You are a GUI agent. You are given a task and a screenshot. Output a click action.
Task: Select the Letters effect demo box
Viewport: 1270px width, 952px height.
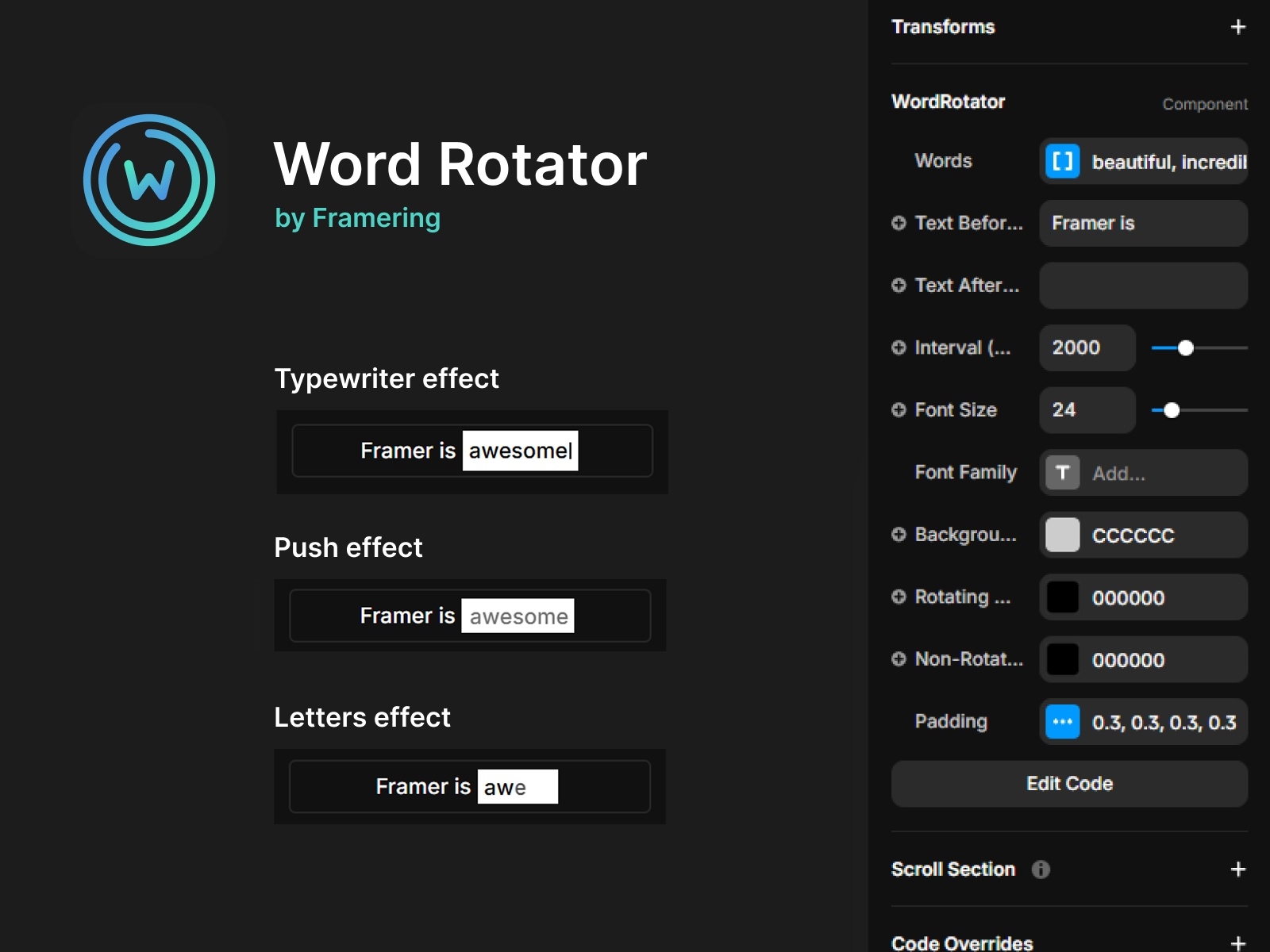[470, 786]
